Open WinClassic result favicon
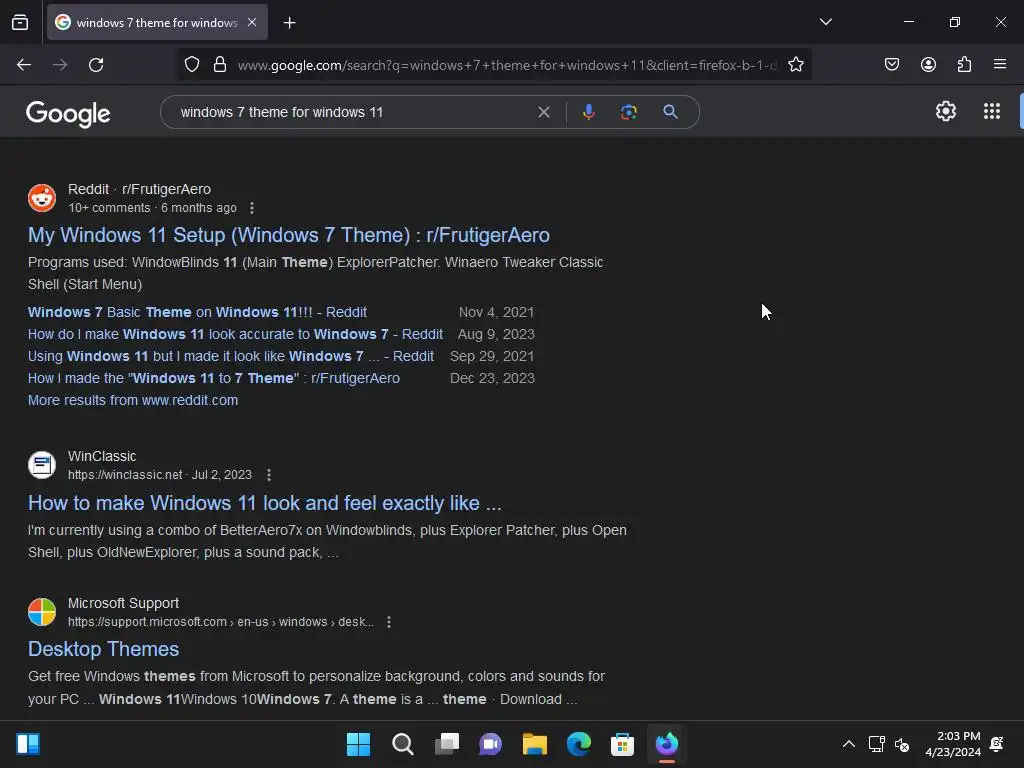 tap(42, 465)
